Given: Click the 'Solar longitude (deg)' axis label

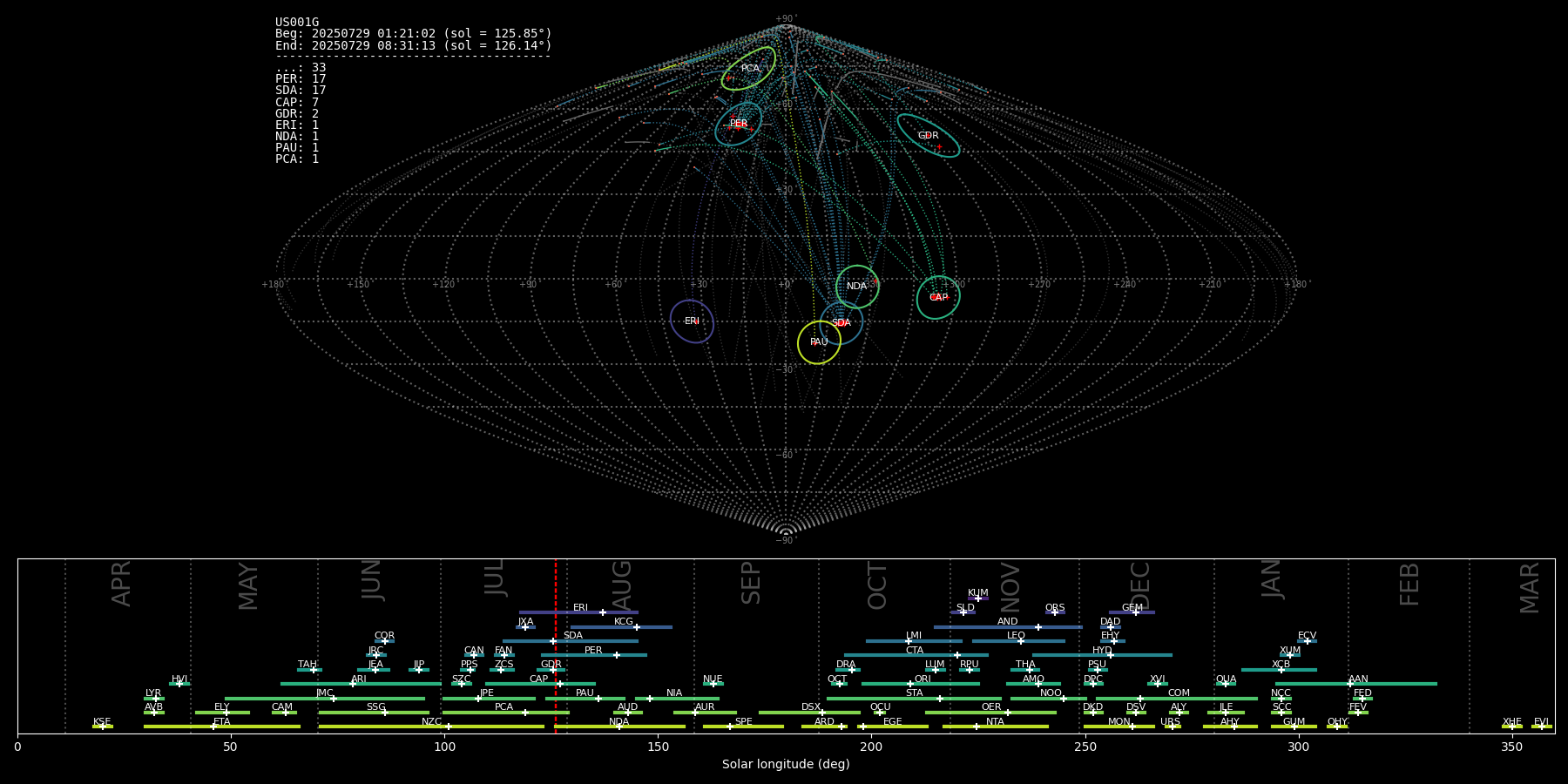Looking at the screenshot, I should [x=786, y=764].
